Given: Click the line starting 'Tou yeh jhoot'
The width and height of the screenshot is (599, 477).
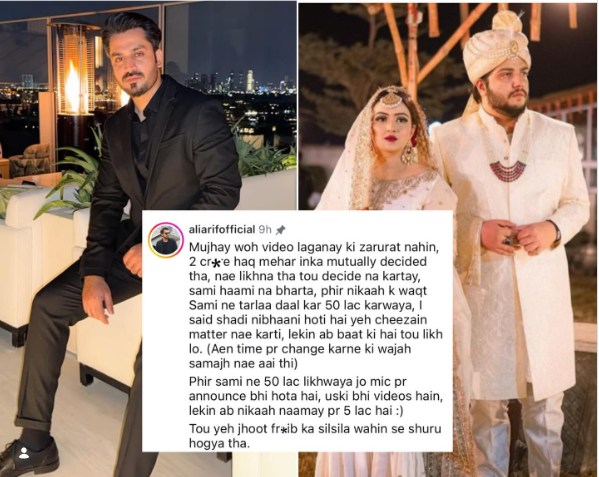Looking at the screenshot, I should pos(315,436).
